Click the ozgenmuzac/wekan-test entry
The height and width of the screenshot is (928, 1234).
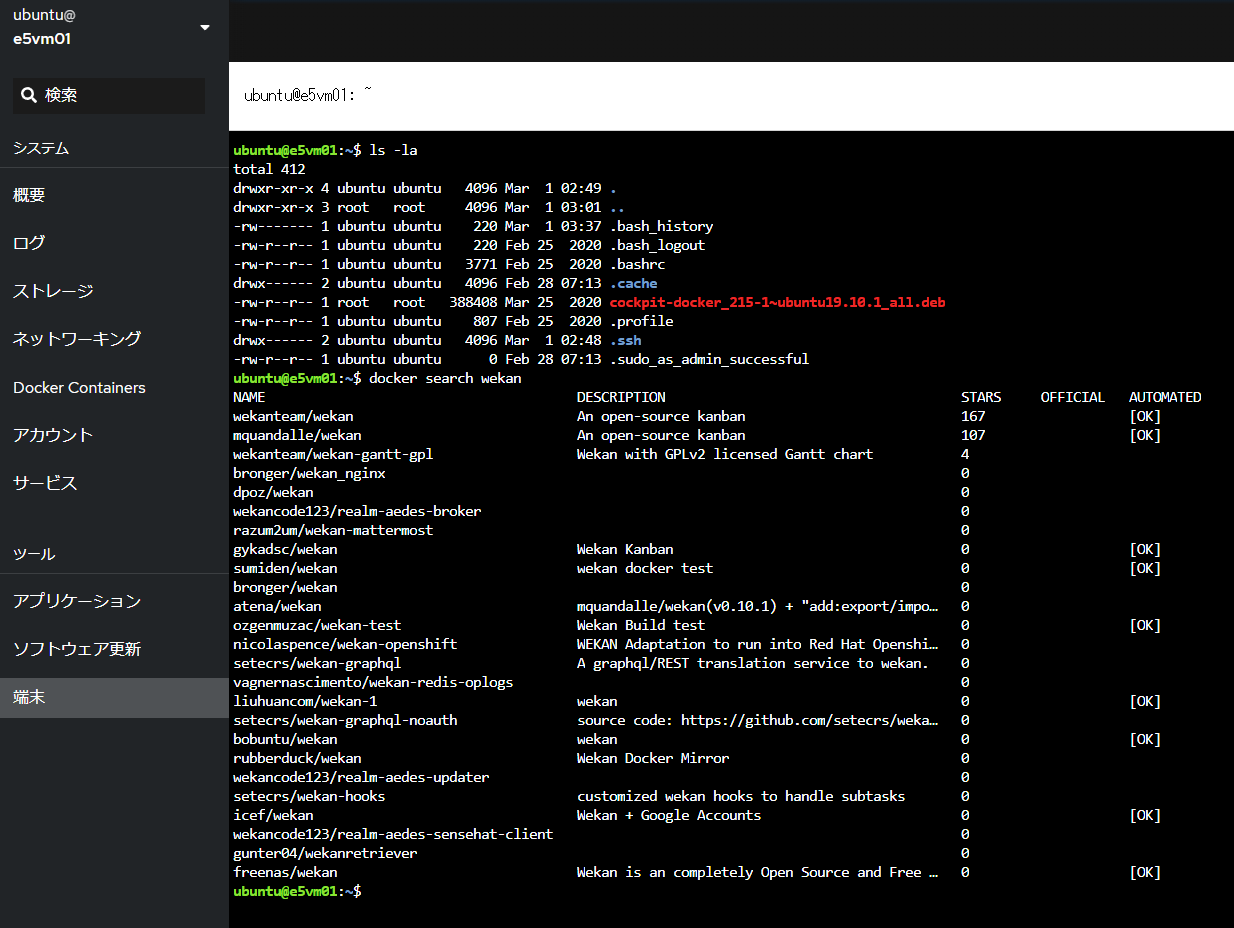click(x=317, y=625)
